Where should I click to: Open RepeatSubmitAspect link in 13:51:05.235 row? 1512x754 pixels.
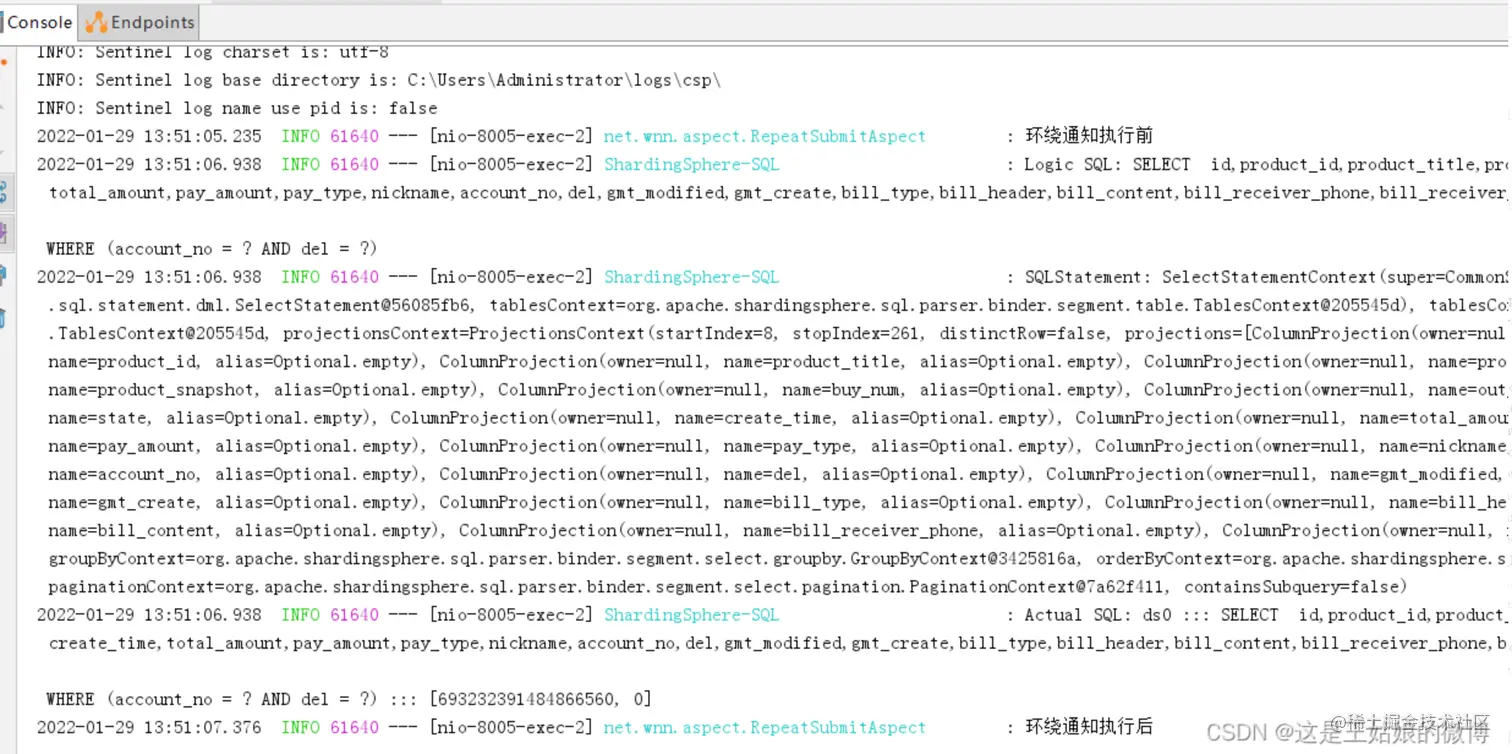(x=765, y=136)
